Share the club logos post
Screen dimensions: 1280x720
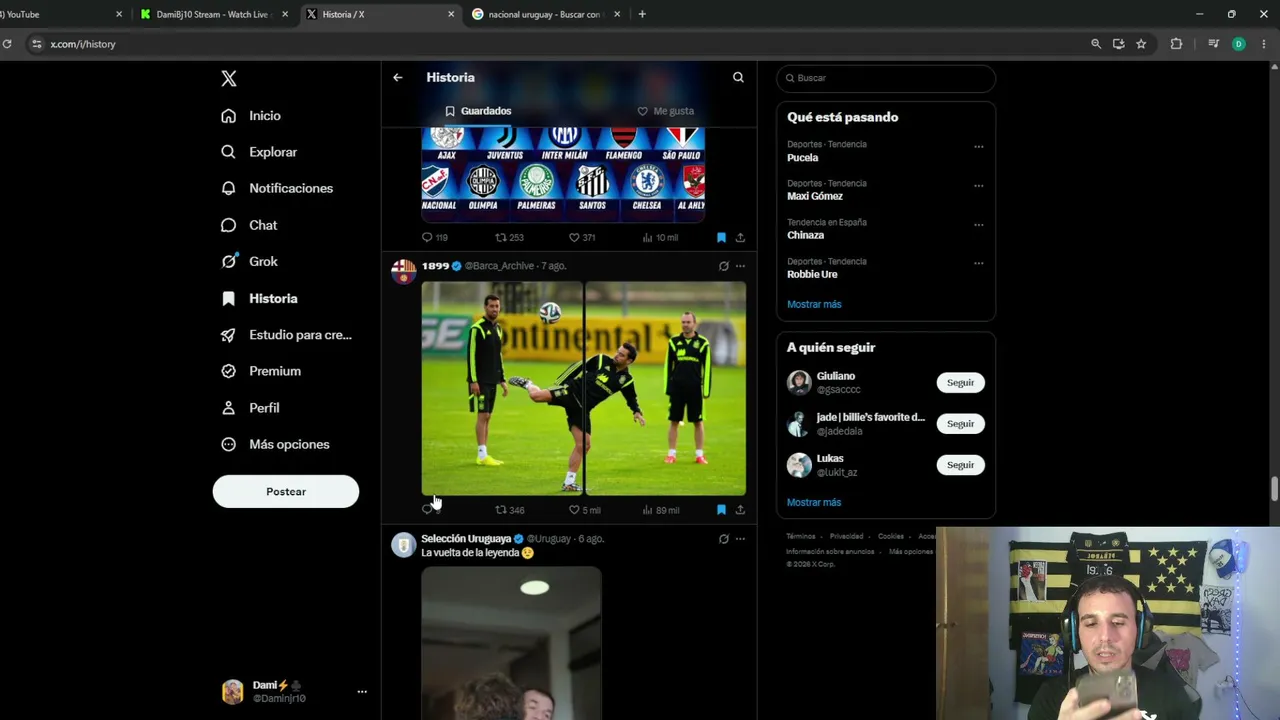(740, 238)
